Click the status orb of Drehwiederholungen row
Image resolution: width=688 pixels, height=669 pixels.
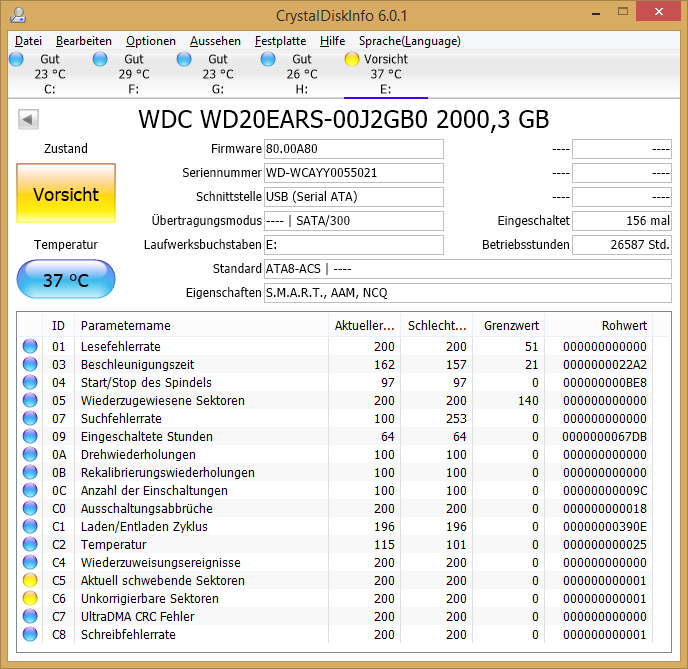30,454
